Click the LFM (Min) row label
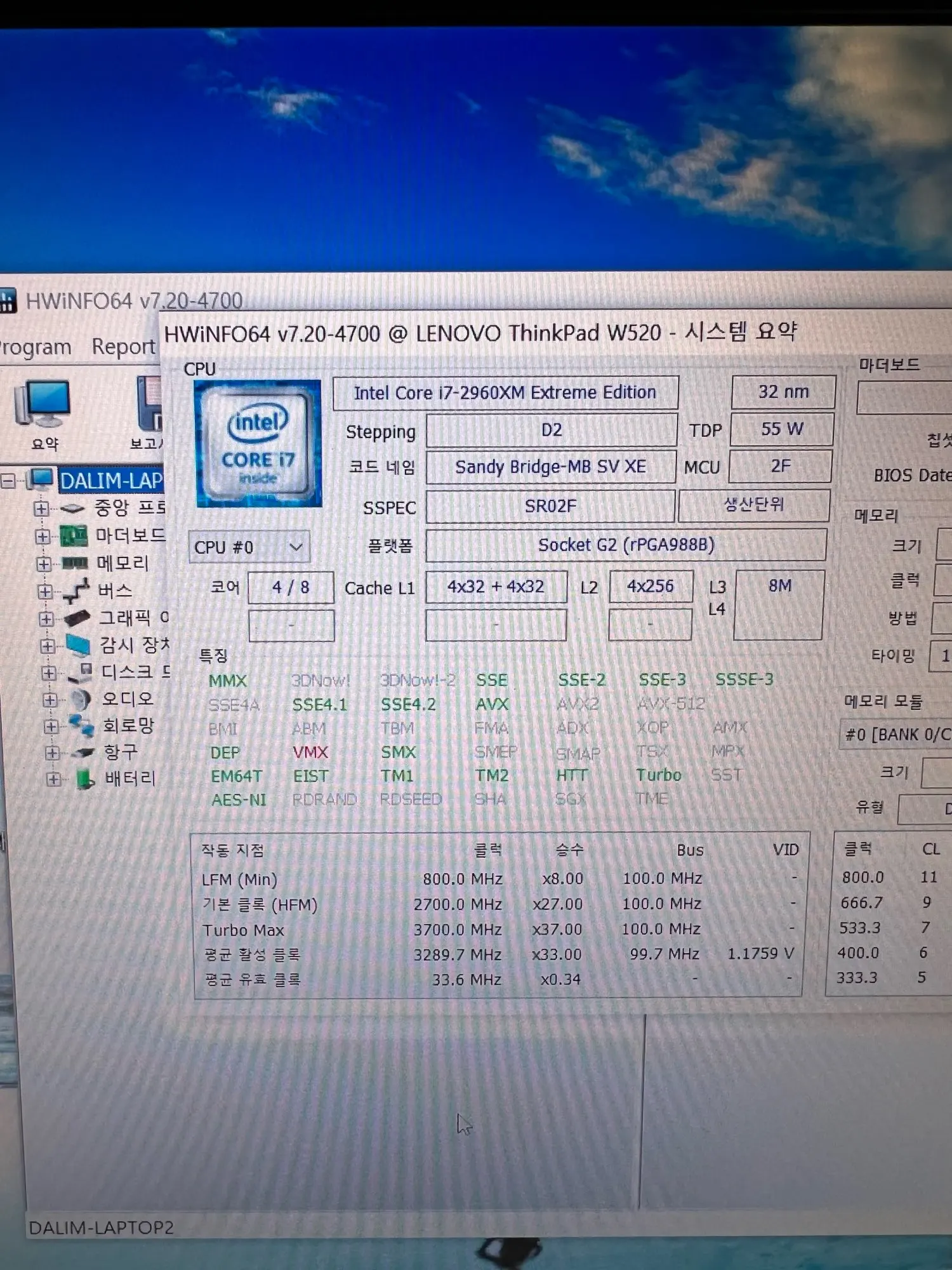 click(239, 880)
